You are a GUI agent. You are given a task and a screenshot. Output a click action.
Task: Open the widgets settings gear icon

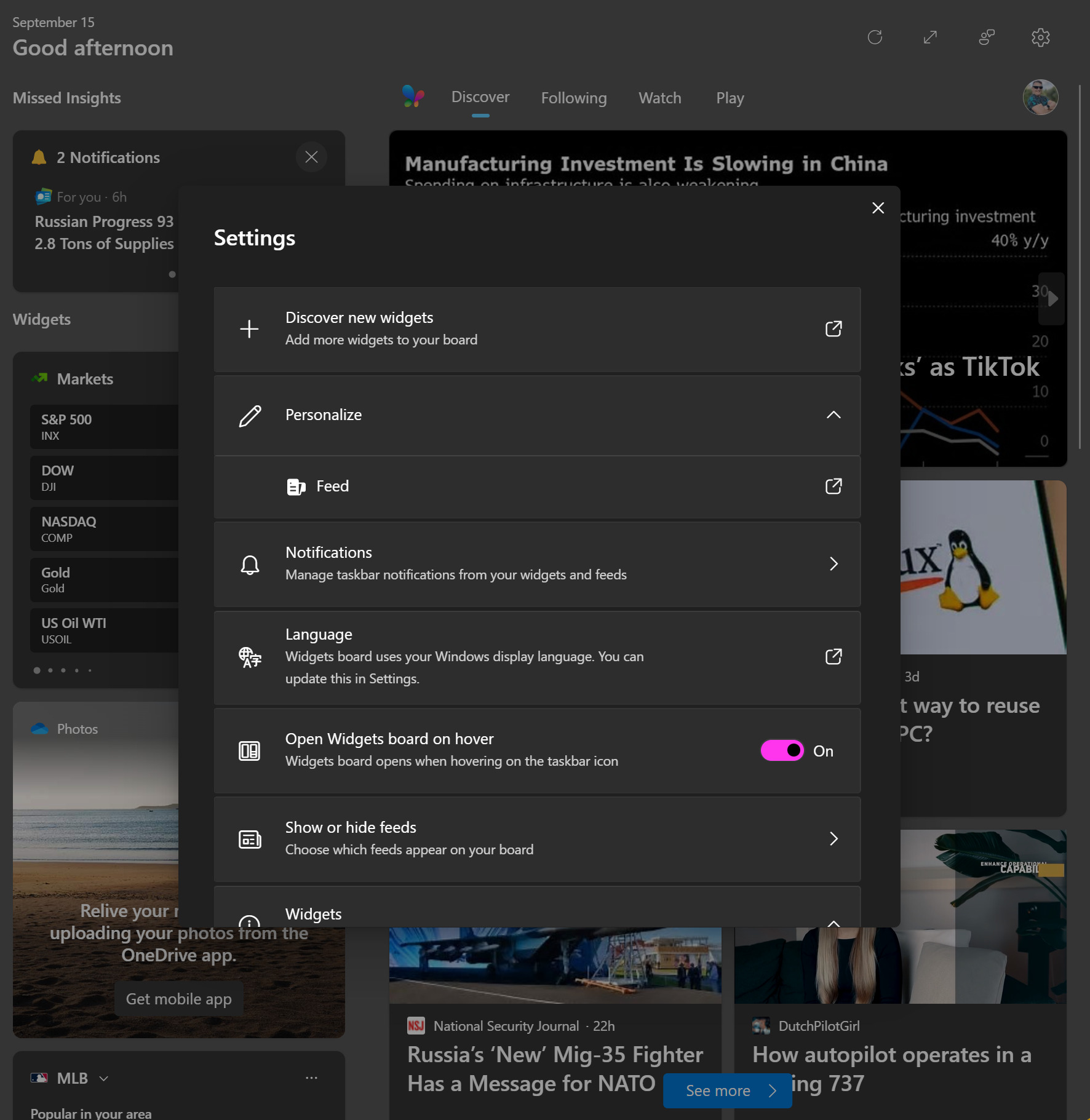(1040, 38)
